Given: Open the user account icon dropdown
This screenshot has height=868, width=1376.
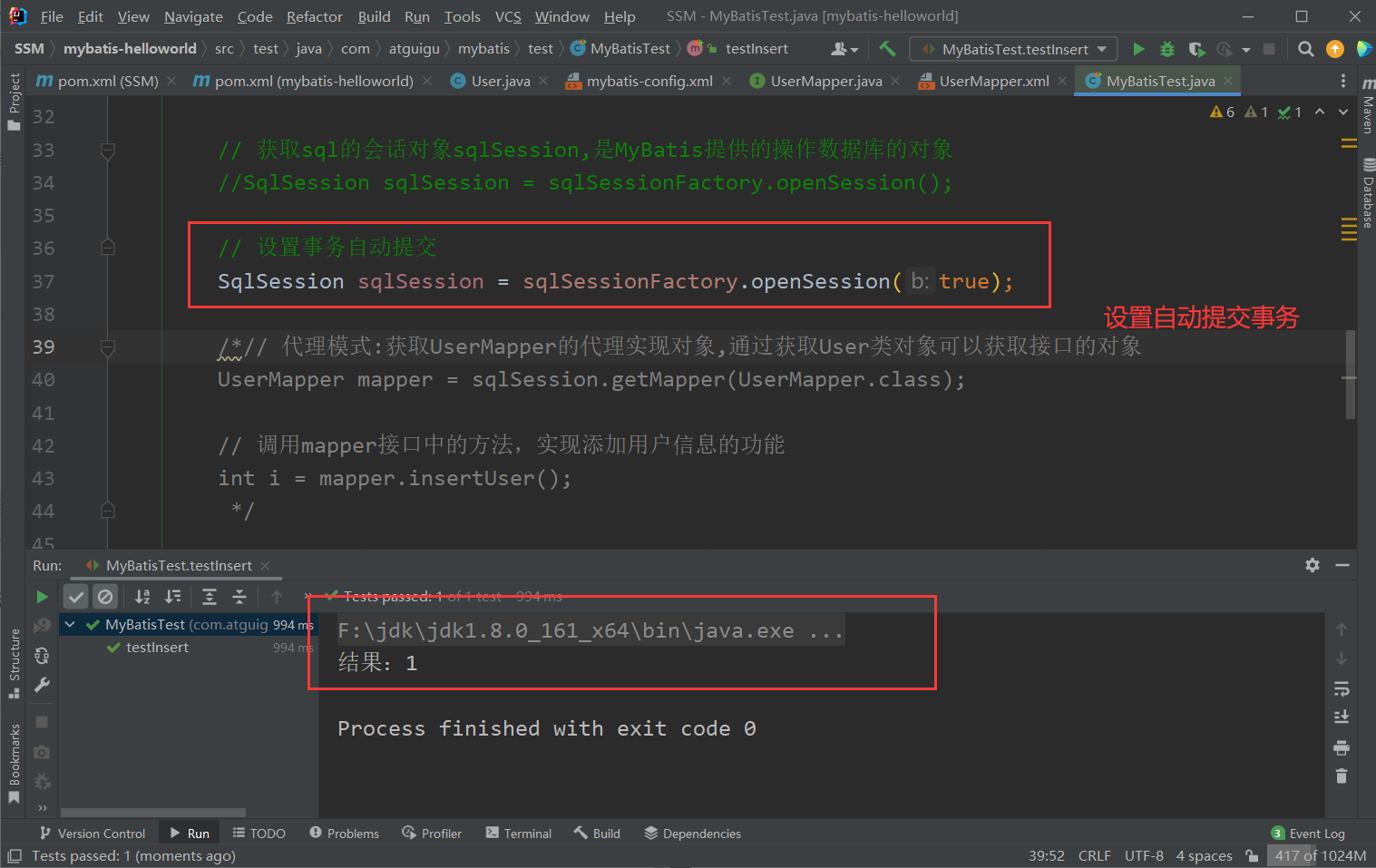Looking at the screenshot, I should [x=844, y=49].
